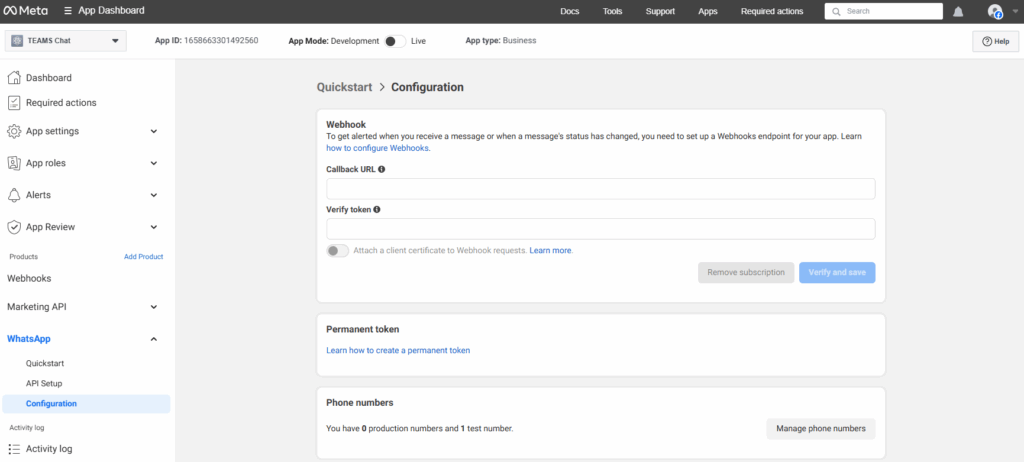Click the Meta logo

coord(25,10)
